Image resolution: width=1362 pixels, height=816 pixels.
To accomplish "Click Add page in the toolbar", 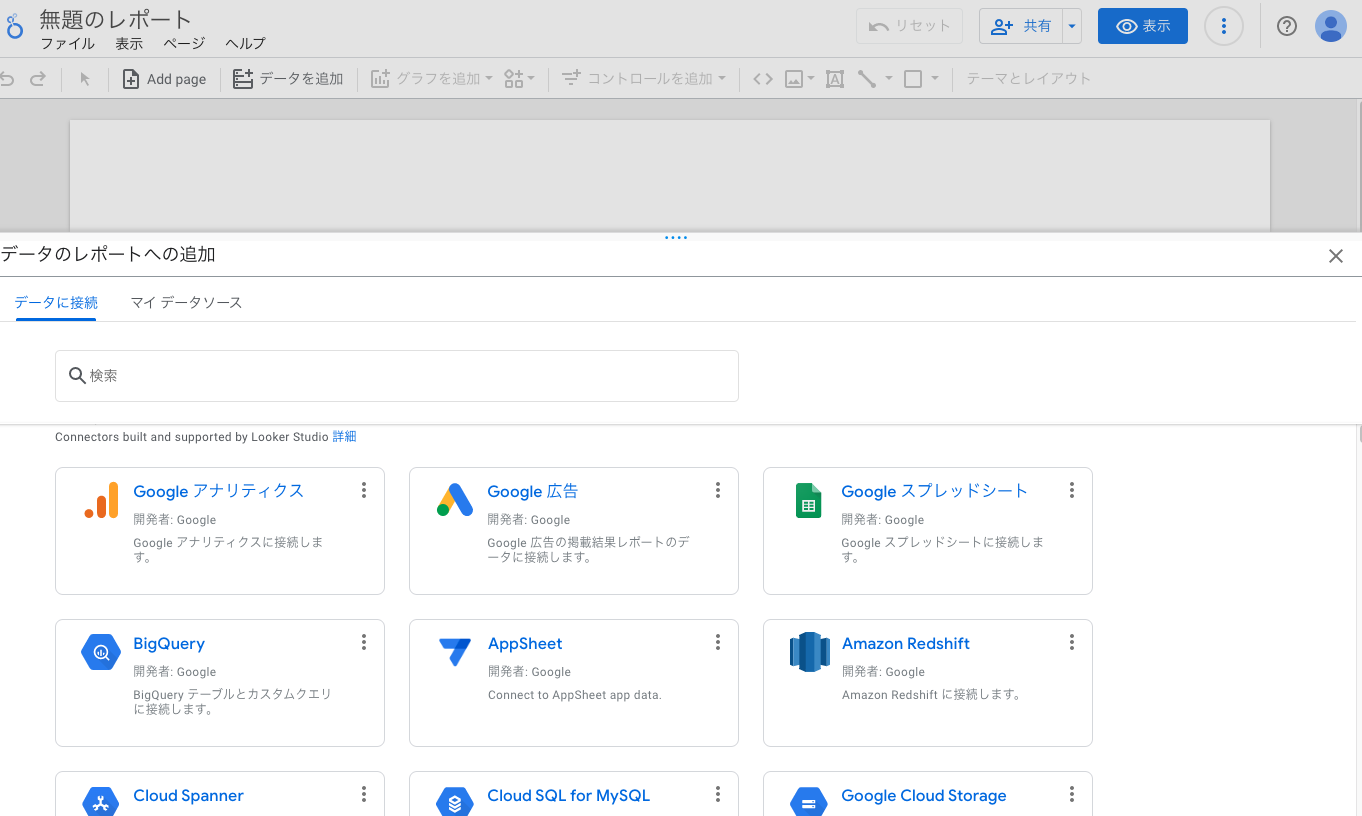I will pos(164,79).
